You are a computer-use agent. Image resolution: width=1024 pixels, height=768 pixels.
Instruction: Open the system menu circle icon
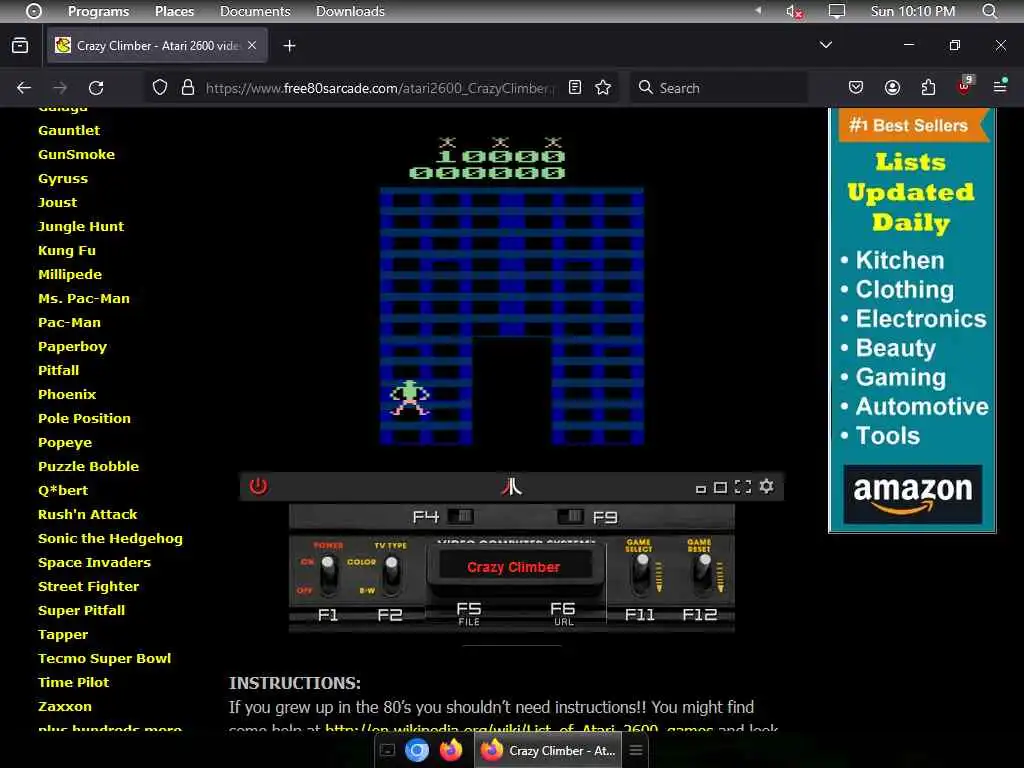pyautogui.click(x=34, y=11)
